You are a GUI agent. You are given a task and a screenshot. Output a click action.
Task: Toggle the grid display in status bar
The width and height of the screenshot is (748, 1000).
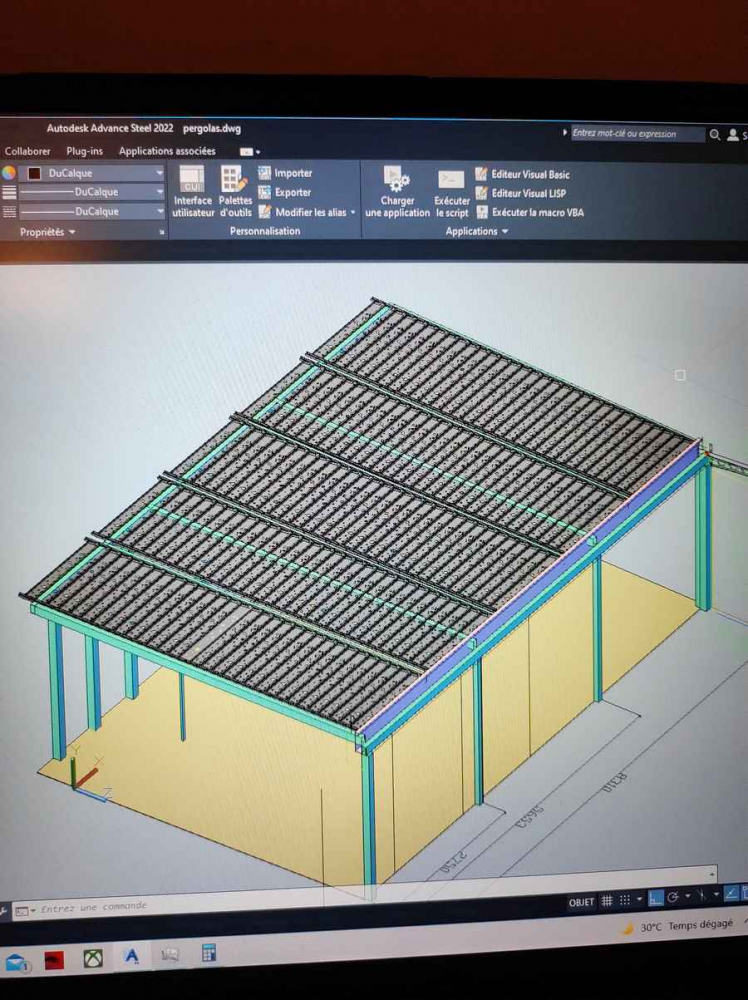[607, 901]
